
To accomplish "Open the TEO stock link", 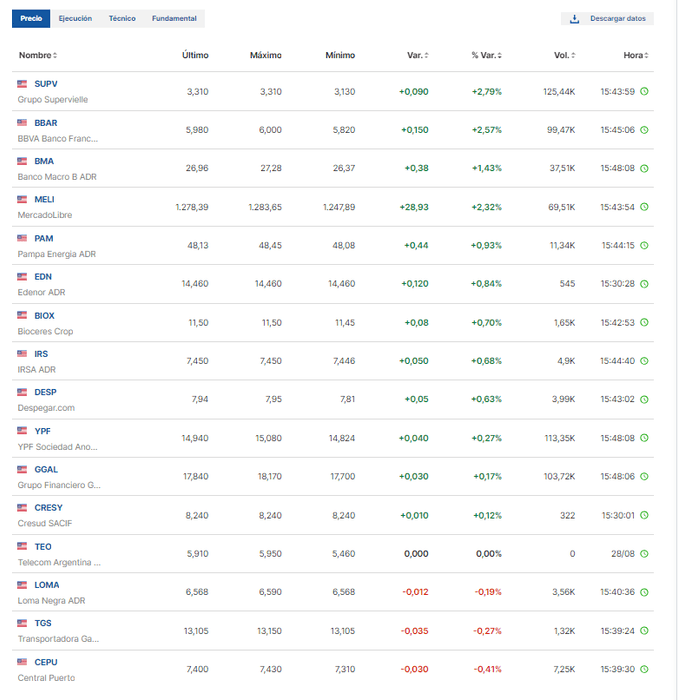I will (x=43, y=547).
